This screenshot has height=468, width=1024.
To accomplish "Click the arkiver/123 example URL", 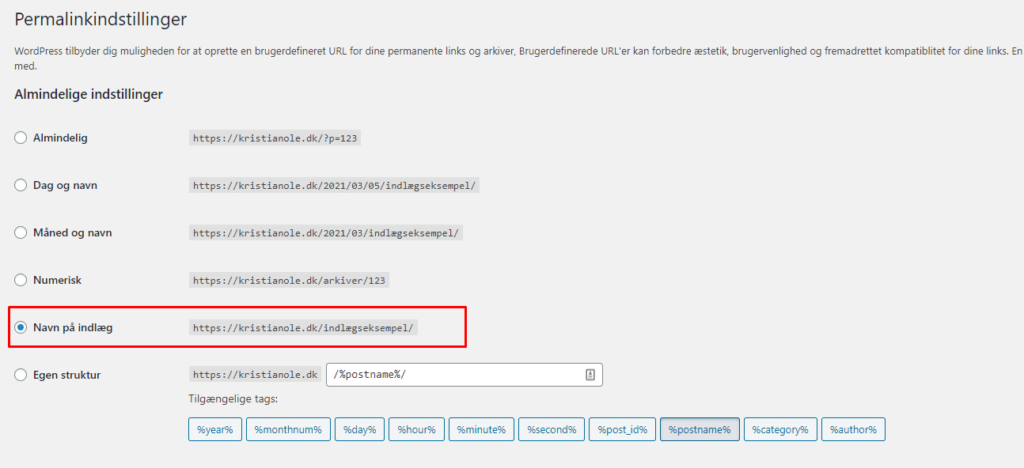I will pos(290,281).
